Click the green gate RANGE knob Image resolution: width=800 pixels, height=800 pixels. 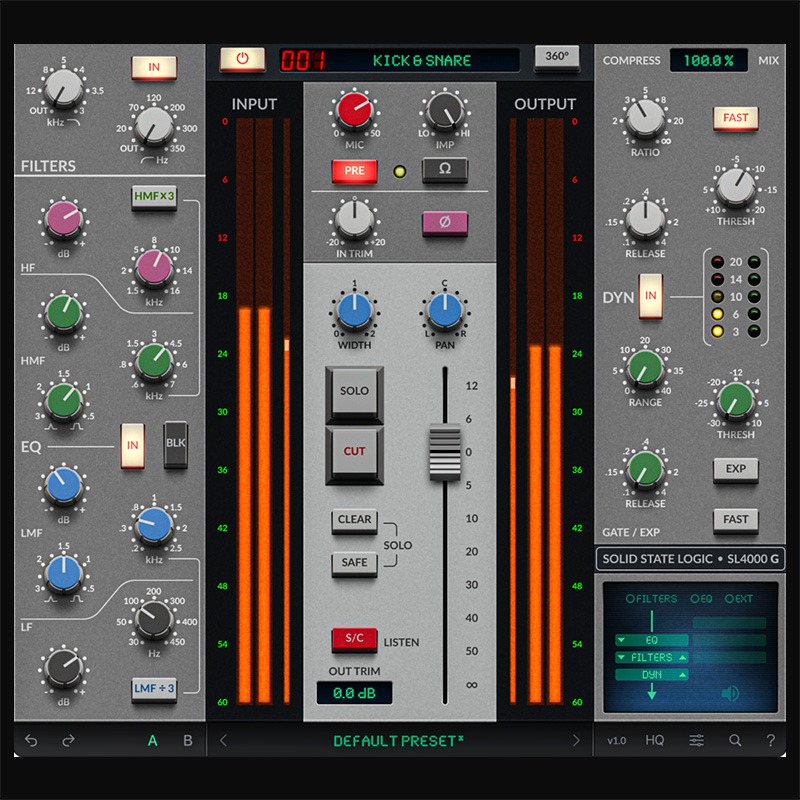[645, 368]
